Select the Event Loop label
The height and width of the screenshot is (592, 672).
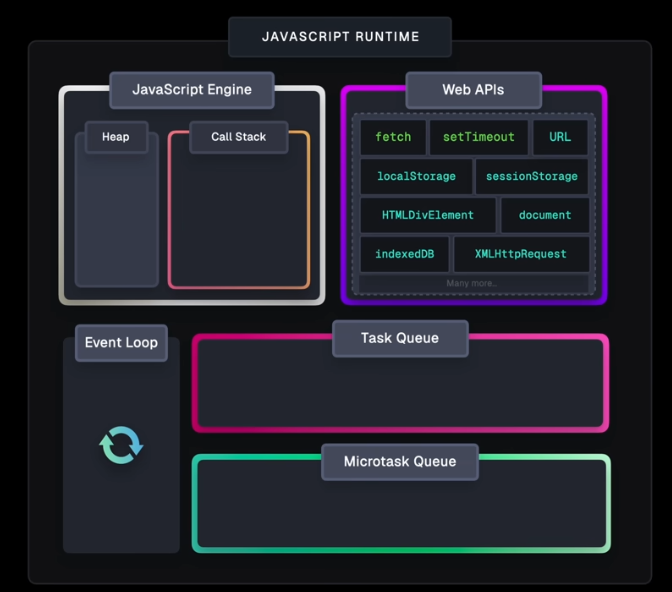click(x=121, y=343)
